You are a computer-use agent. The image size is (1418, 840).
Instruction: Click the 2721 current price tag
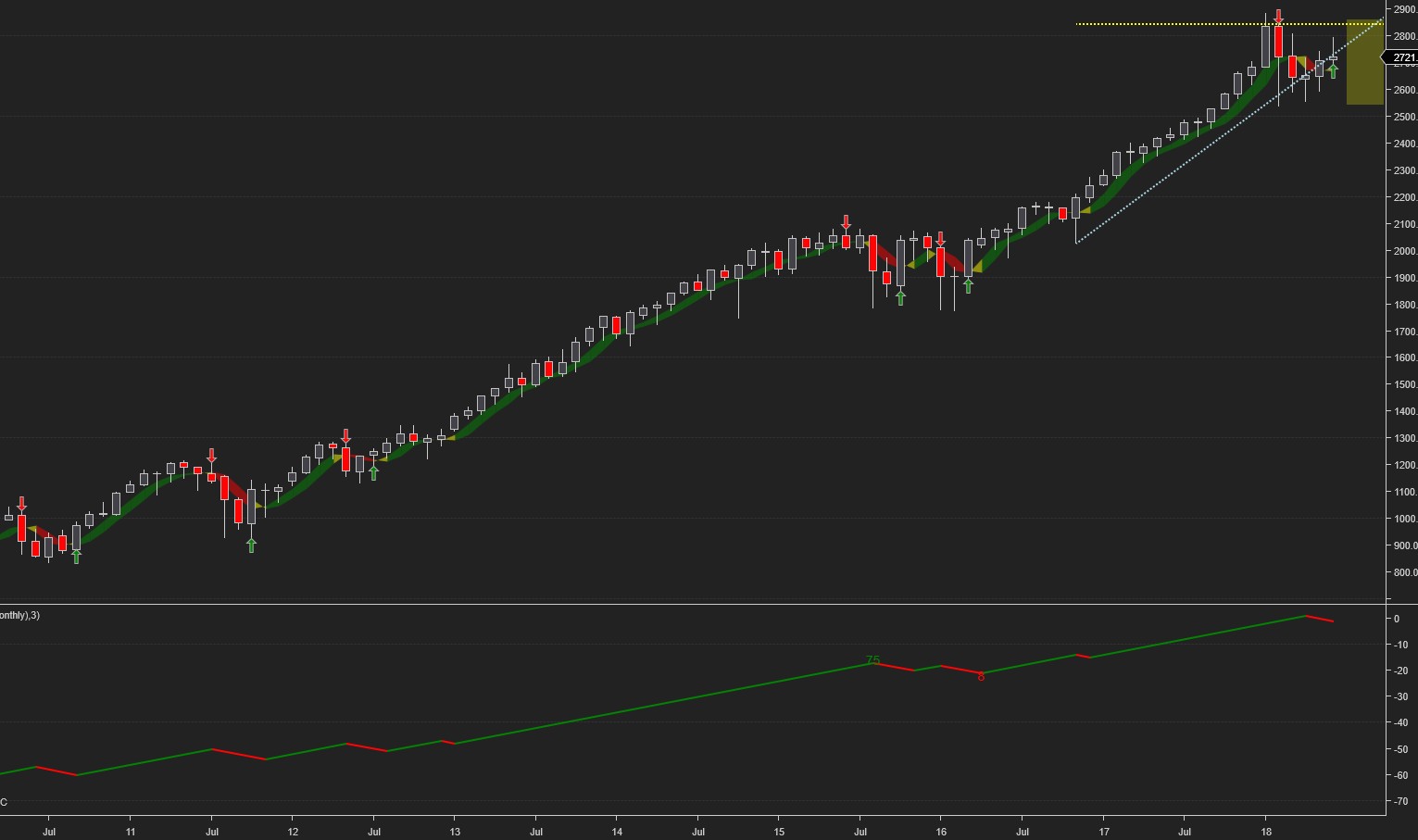tap(1400, 57)
